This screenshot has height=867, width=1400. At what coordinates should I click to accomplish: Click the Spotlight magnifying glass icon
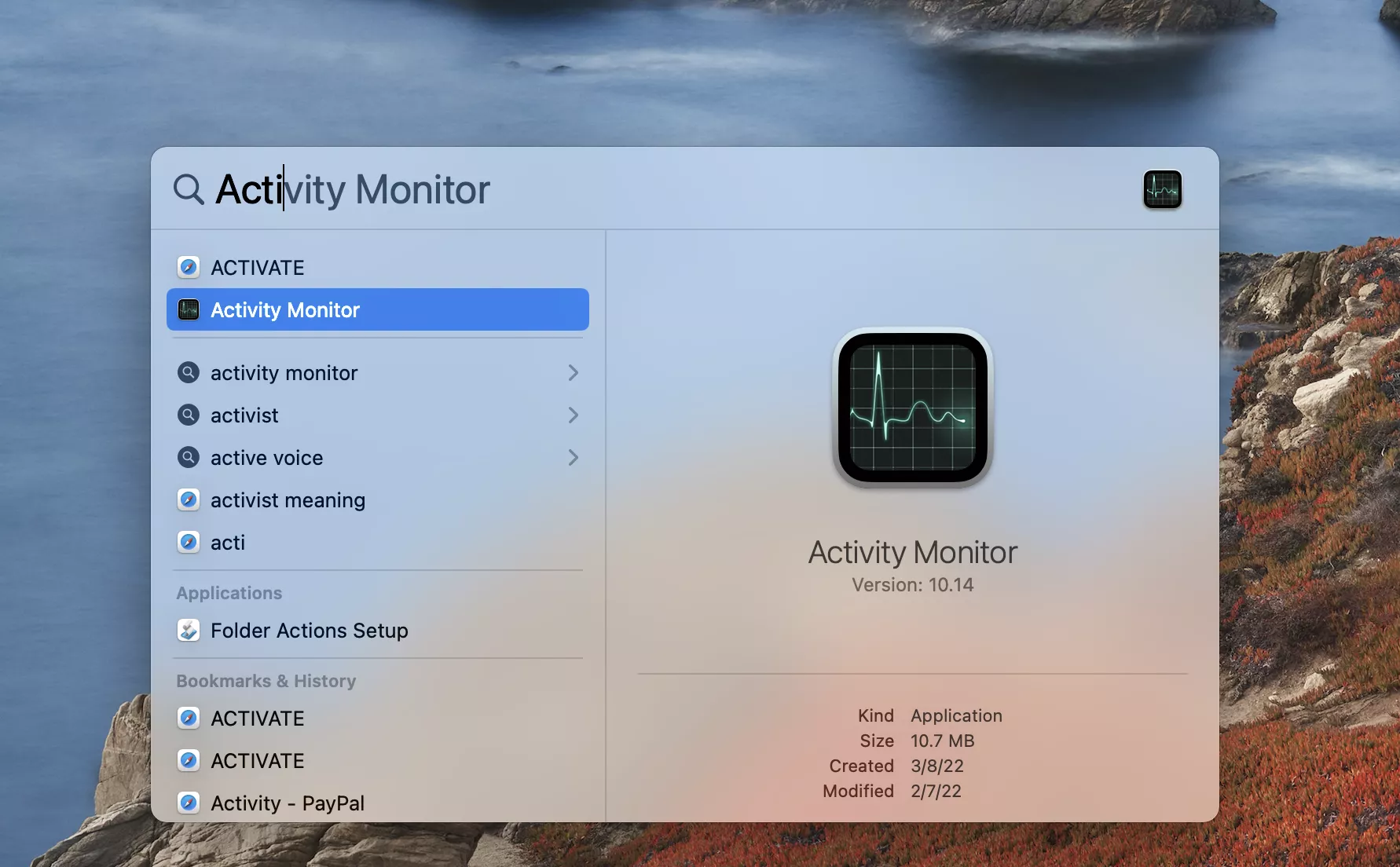189,189
